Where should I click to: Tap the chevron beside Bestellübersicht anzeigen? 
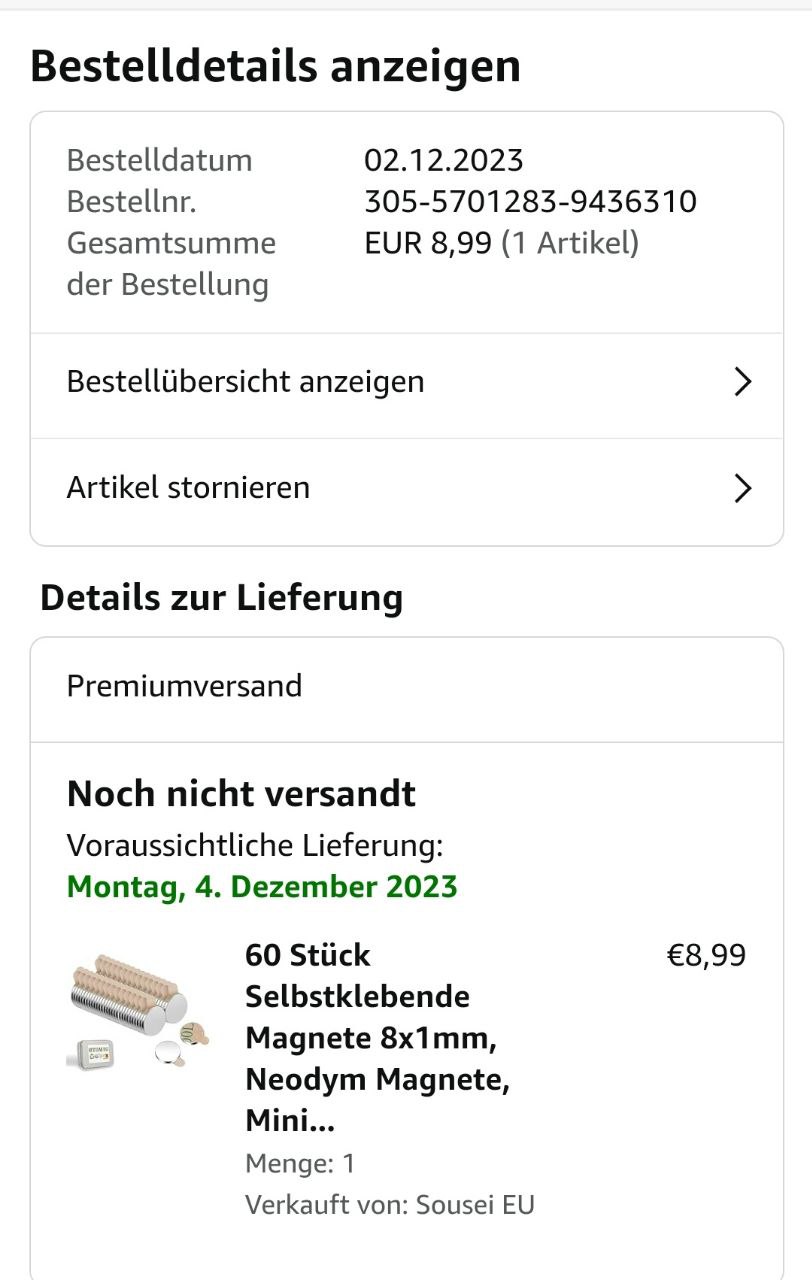coord(742,382)
